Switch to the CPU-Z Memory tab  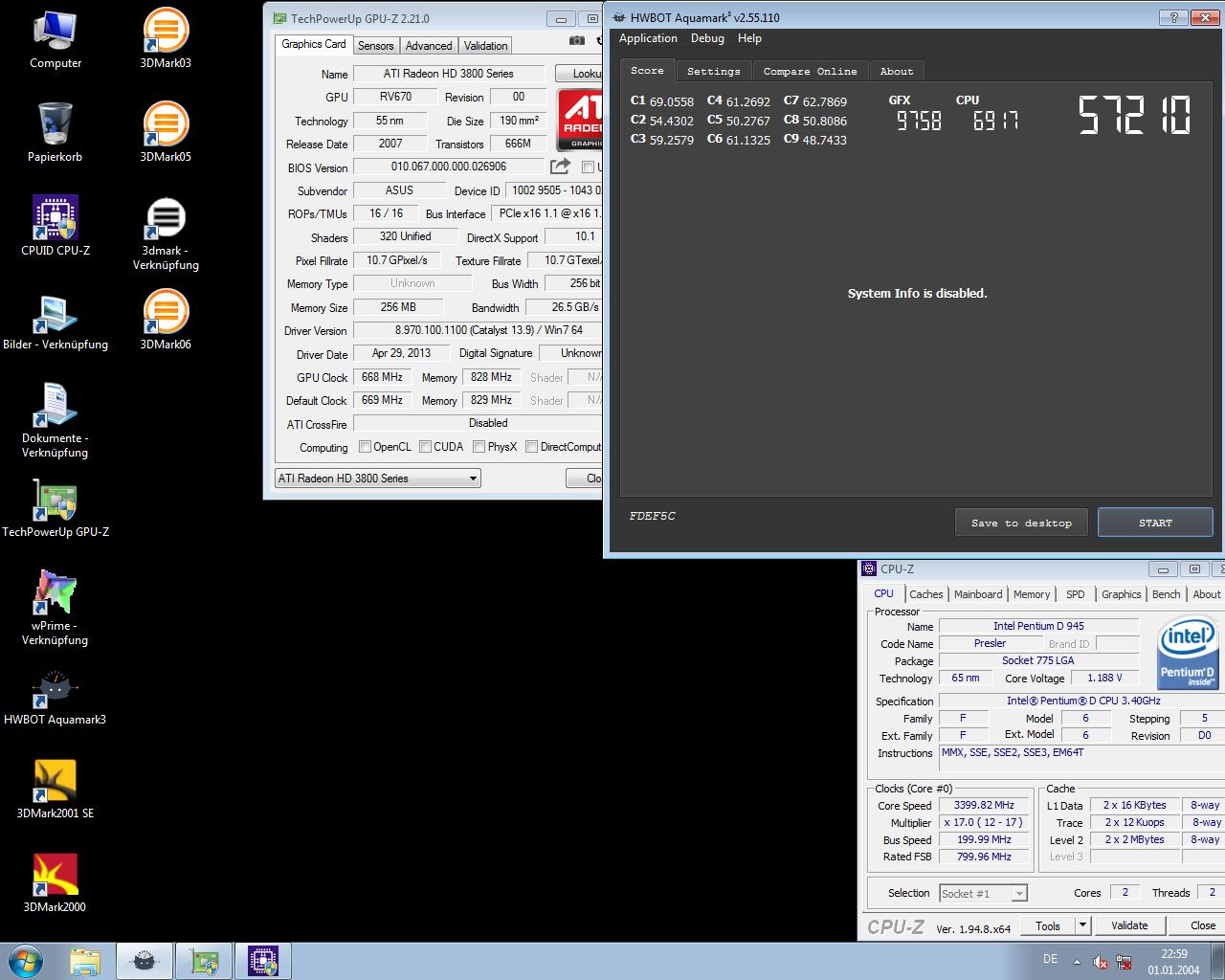tap(1032, 594)
